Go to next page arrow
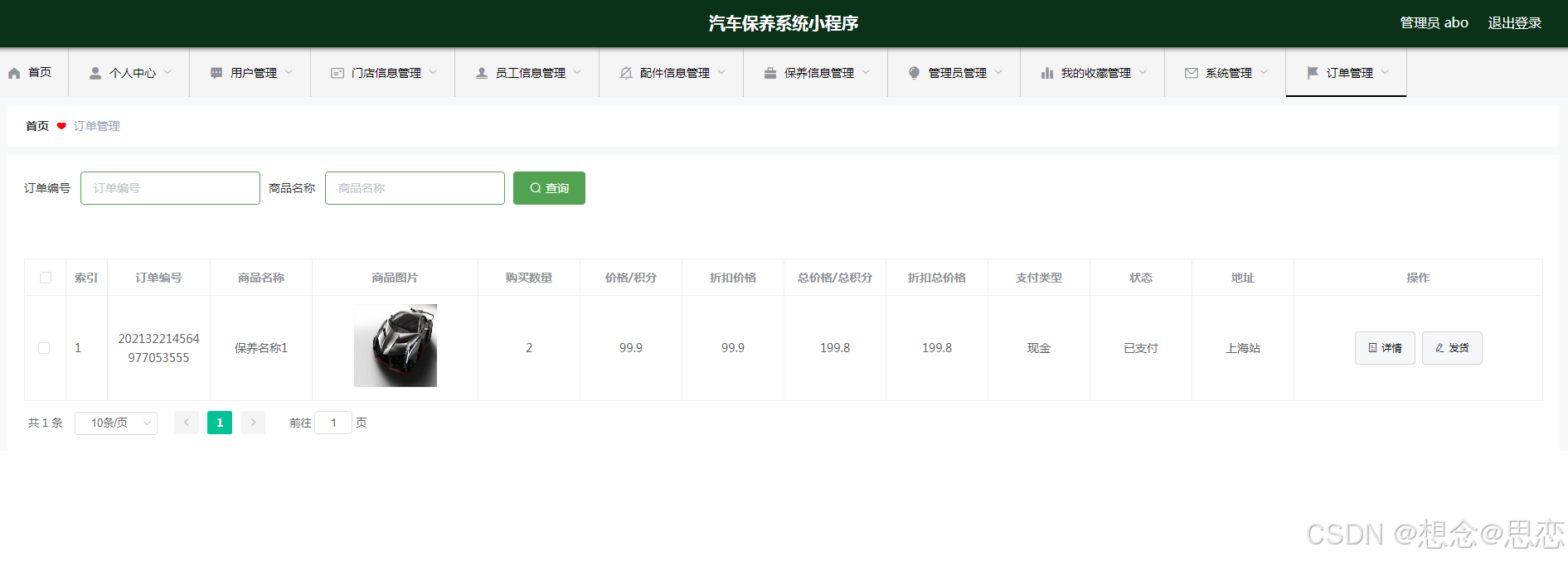 pos(253,423)
